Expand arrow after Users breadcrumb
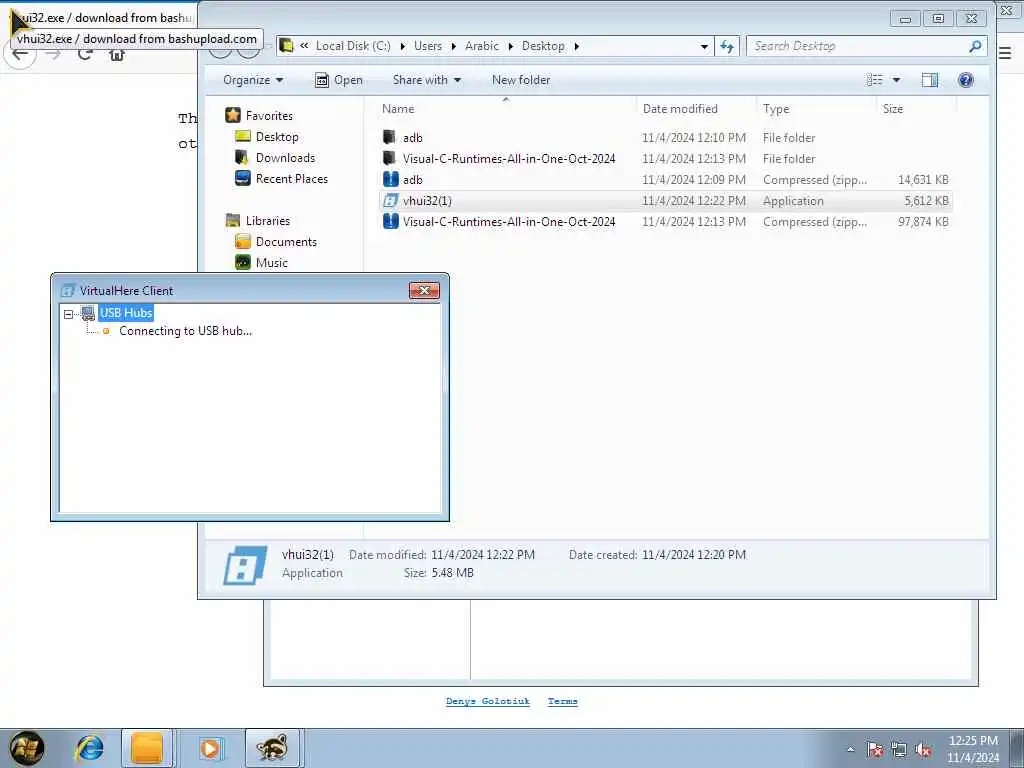Viewport: 1024px width, 768px height. click(x=453, y=46)
